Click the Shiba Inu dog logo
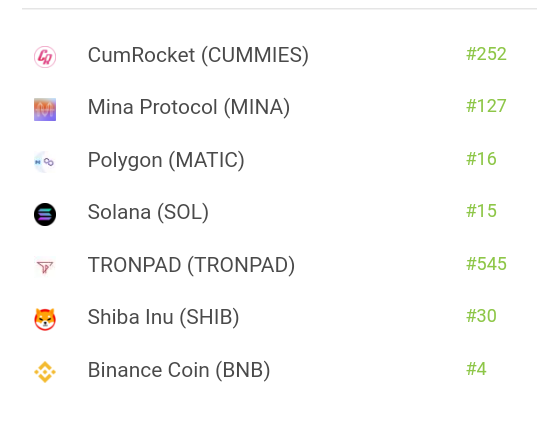This screenshot has height=439, width=537. coord(45,319)
